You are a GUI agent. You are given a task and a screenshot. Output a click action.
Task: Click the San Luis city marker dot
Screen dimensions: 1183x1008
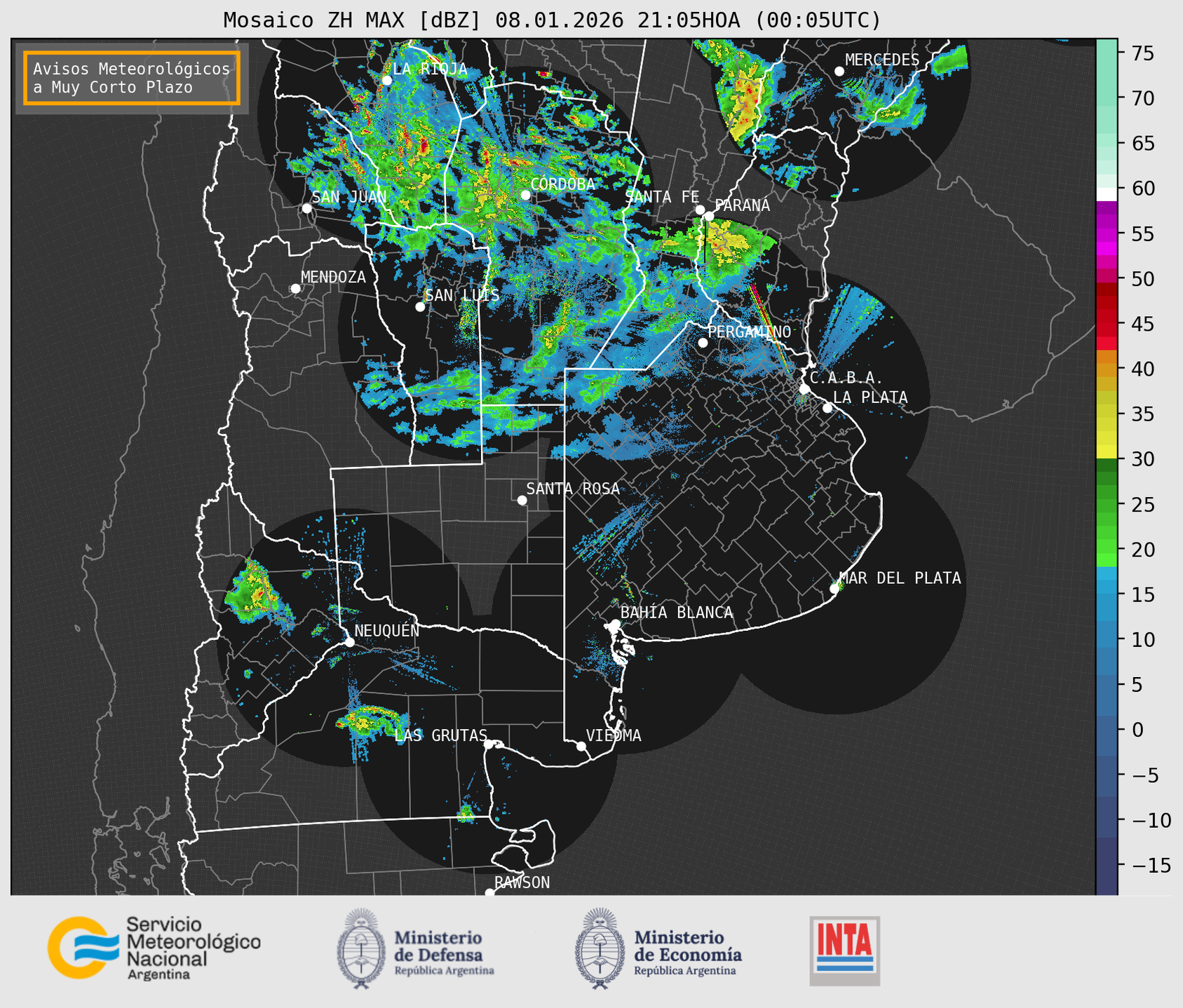pos(420,307)
